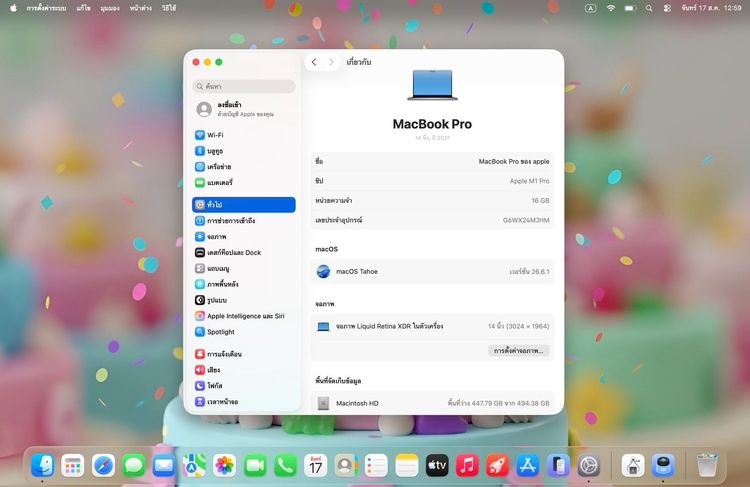Click the Apple account sign-in row
Screen dimensions: 750x487
point(243,109)
